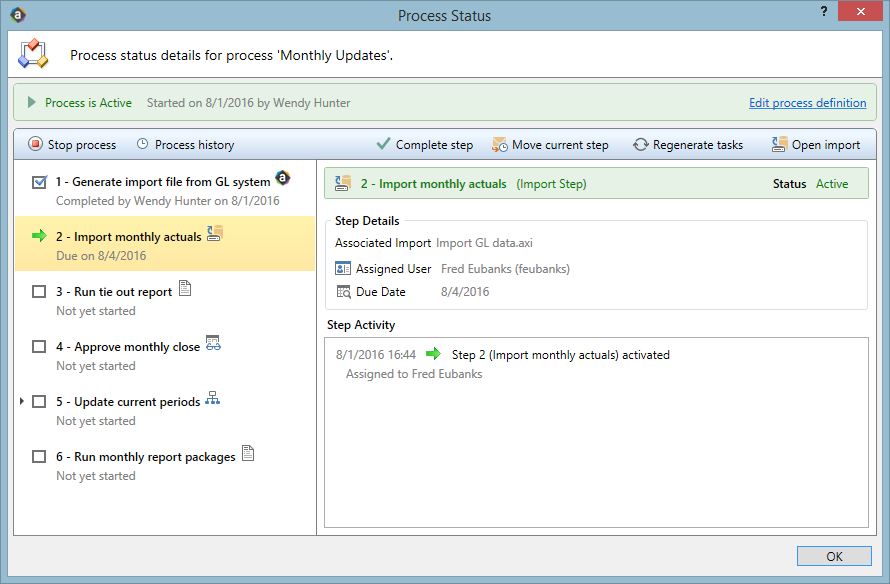Open Process history via clock icon
The image size is (890, 584).
tap(142, 144)
